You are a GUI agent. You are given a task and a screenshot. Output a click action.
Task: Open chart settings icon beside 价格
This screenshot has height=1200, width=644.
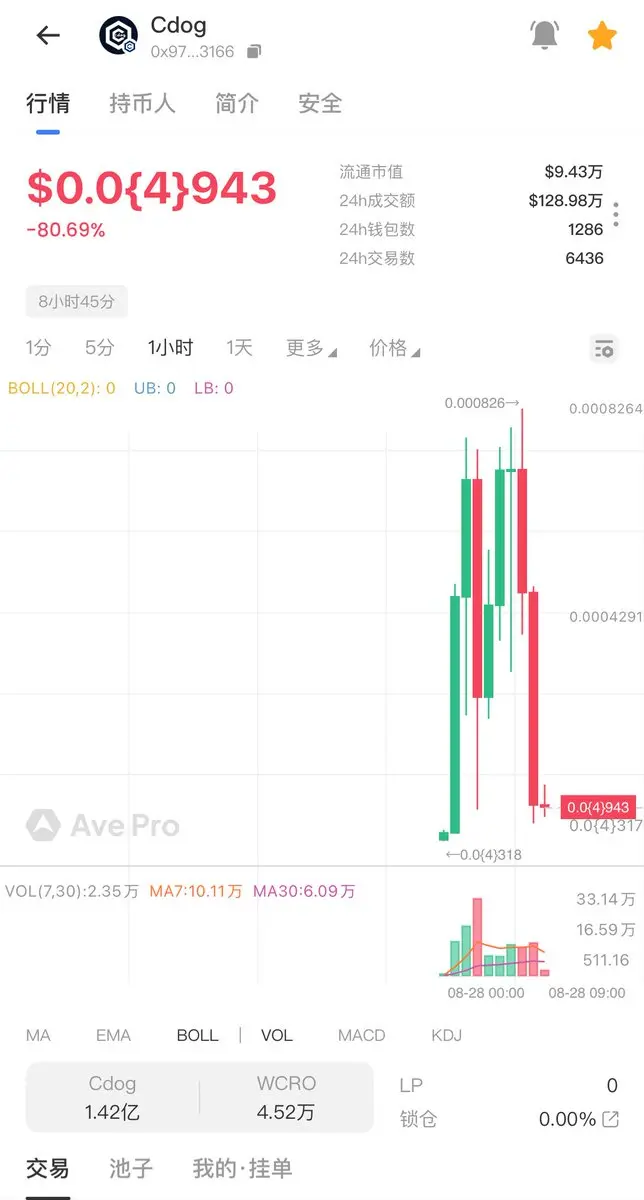click(x=604, y=349)
